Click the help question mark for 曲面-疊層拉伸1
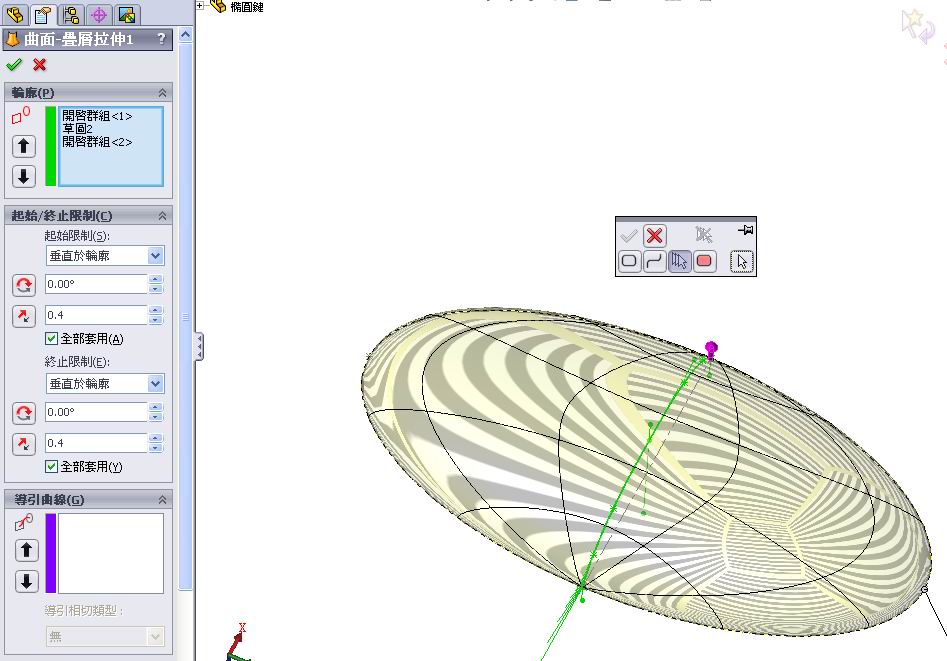Screen dimensions: 947x661 (x=161, y=39)
